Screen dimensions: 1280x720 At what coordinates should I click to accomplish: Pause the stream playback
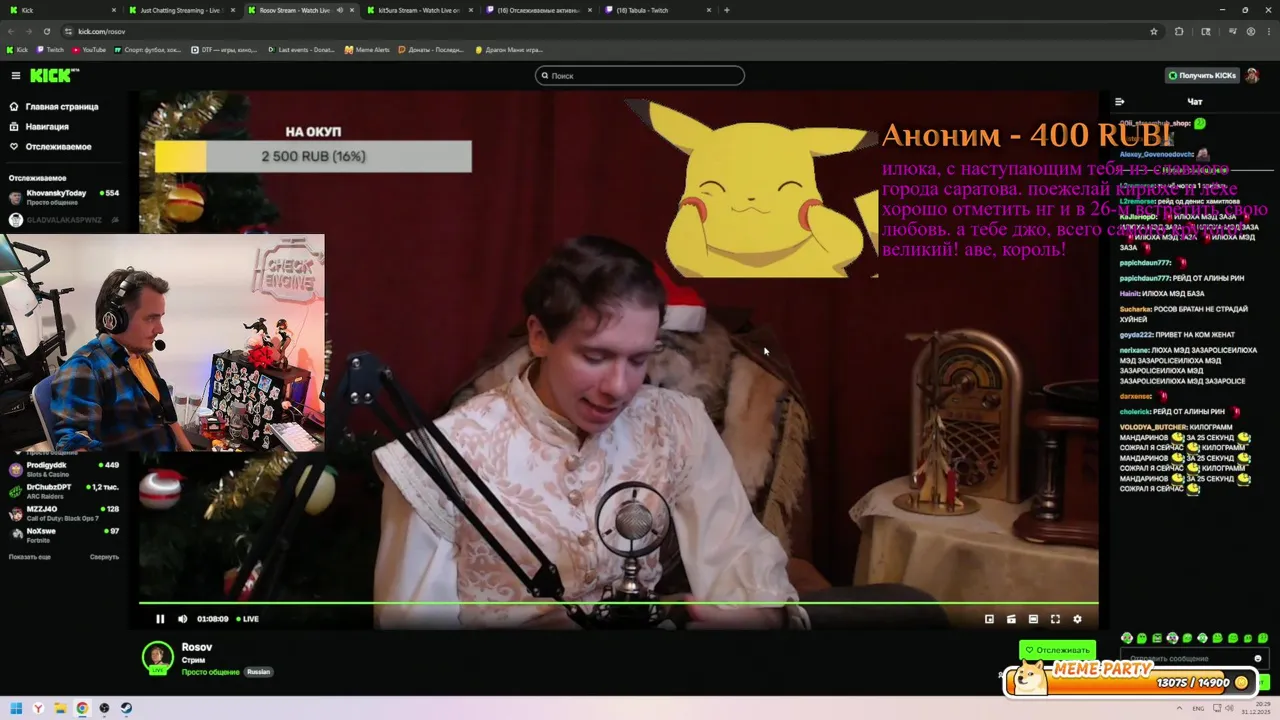pos(160,619)
